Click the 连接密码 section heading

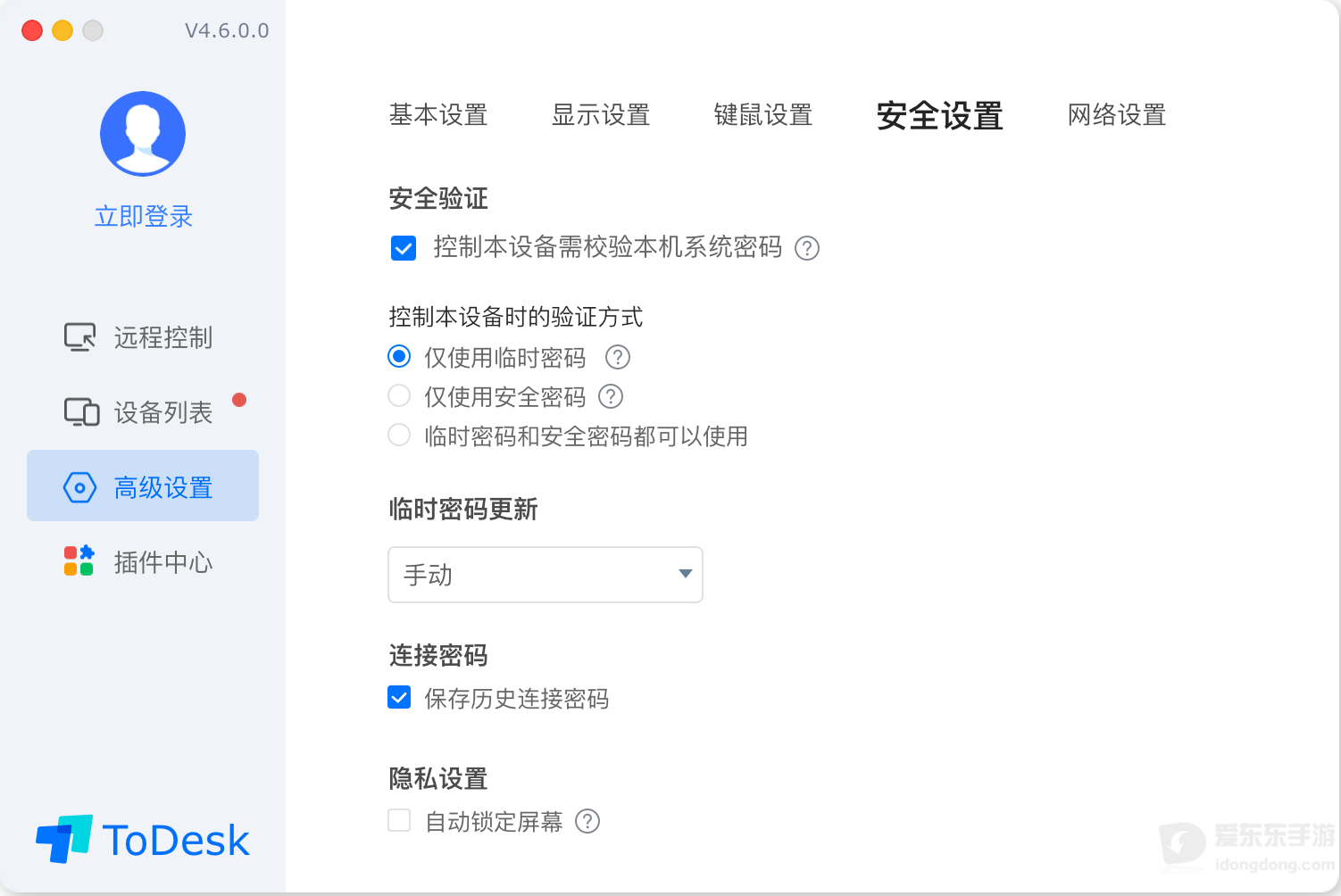click(x=438, y=655)
